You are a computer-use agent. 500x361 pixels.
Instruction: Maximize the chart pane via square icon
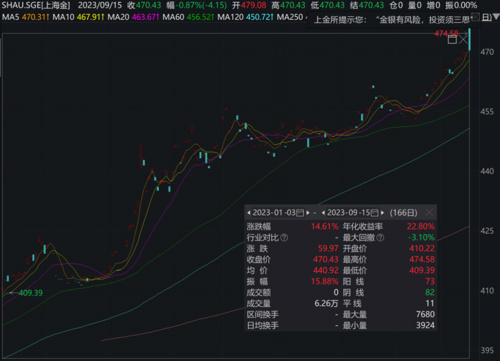pos(452,40)
